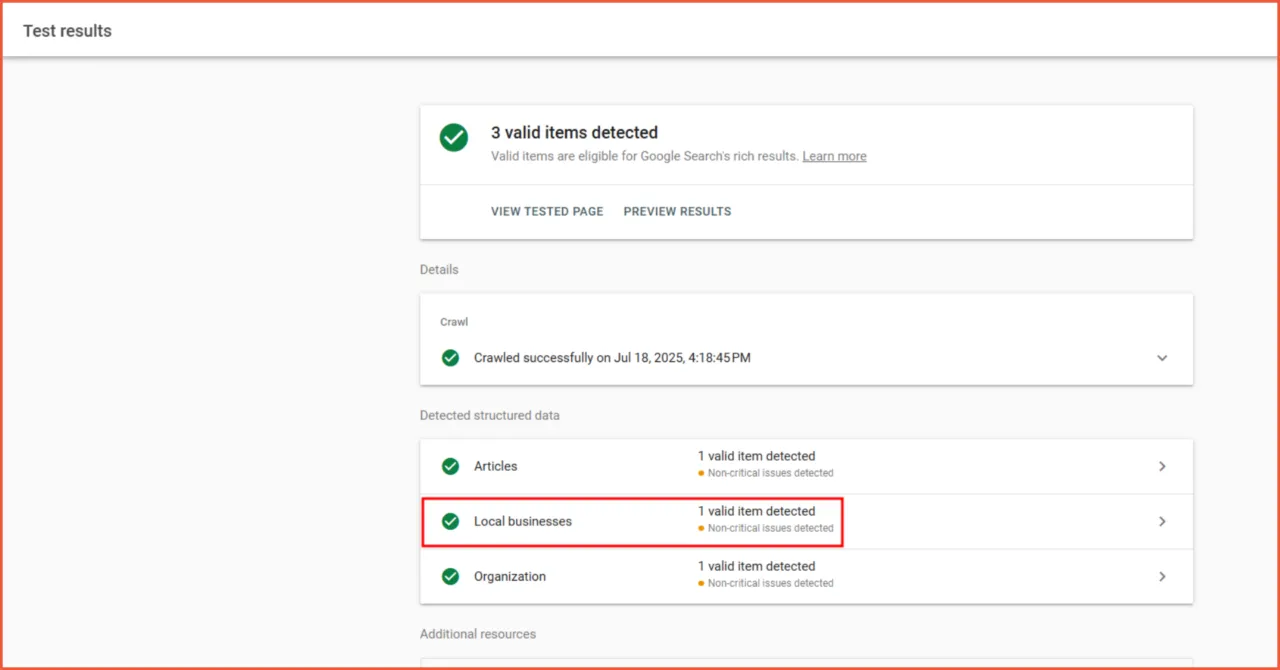Click the large green checkmark beside 3 valid items
This screenshot has width=1280, height=670.
tap(454, 138)
